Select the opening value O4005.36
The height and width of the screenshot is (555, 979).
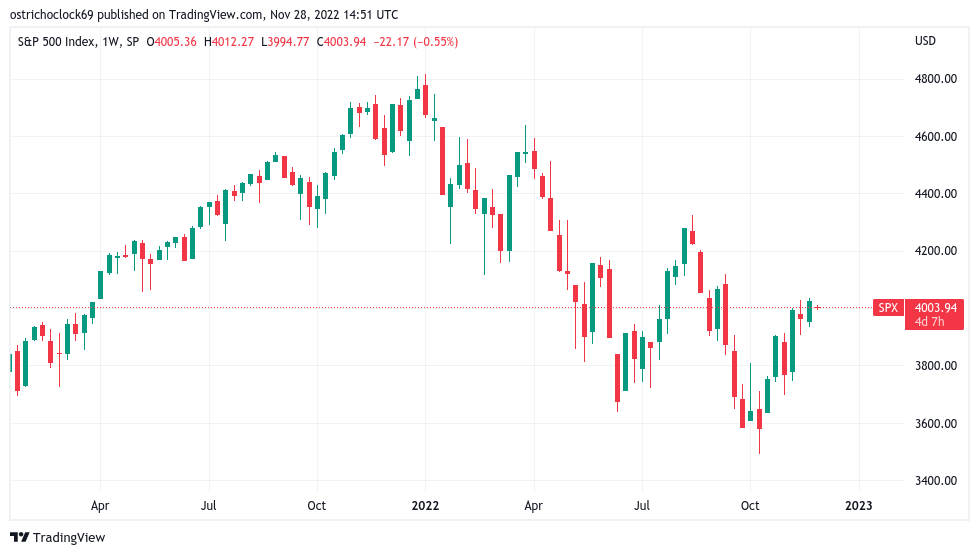pyautogui.click(x=171, y=42)
